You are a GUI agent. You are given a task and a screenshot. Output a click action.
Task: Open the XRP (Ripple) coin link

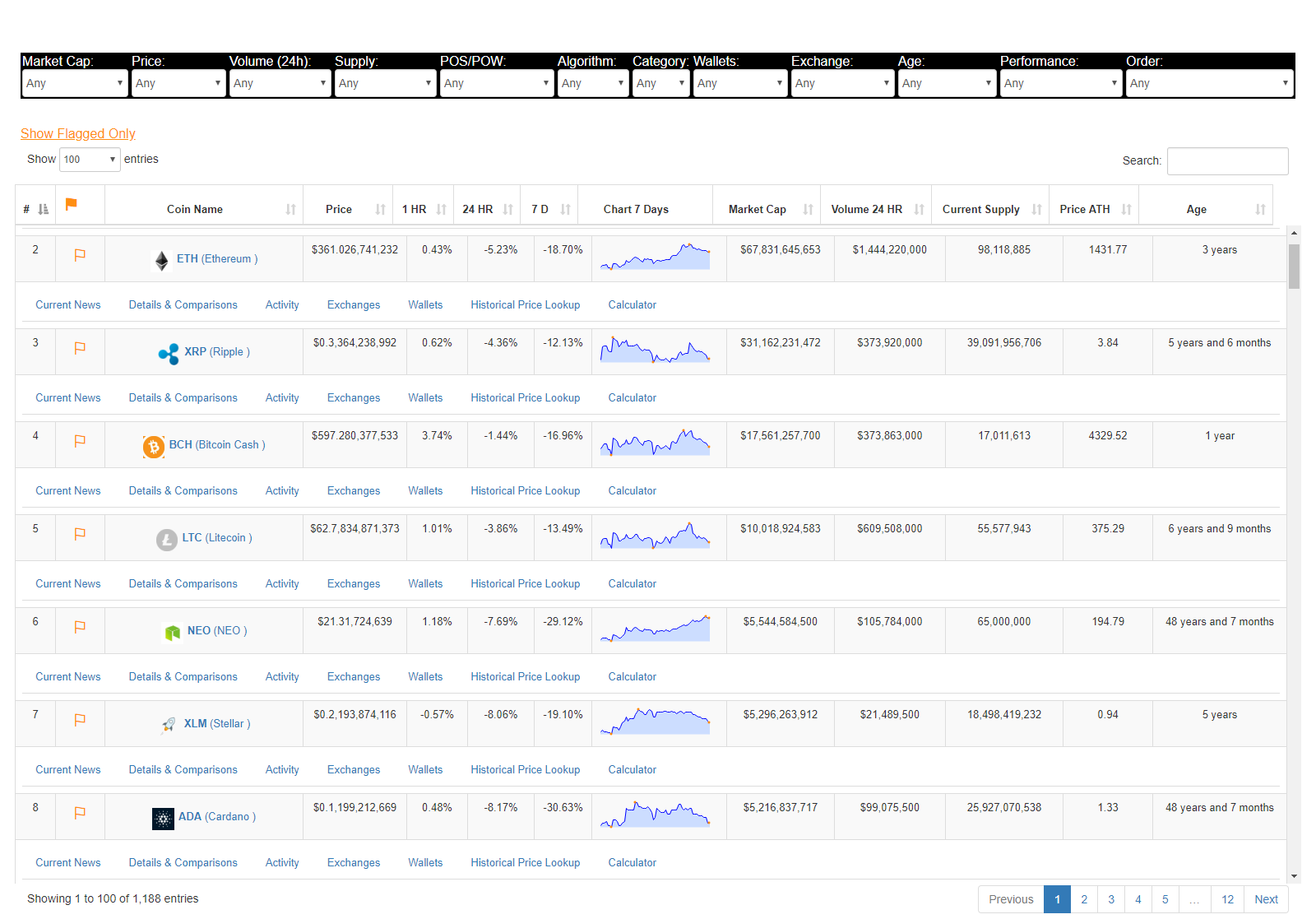[x=217, y=351]
